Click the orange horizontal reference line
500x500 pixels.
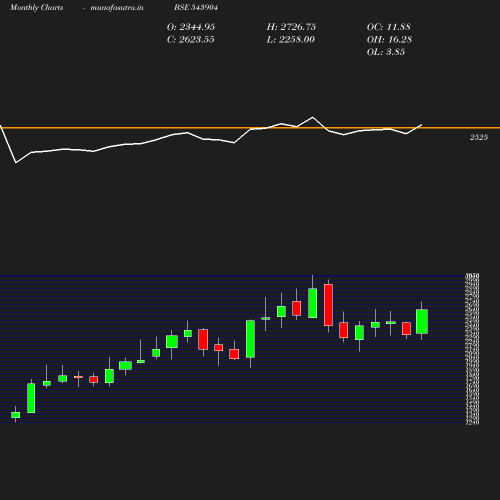click(250, 128)
